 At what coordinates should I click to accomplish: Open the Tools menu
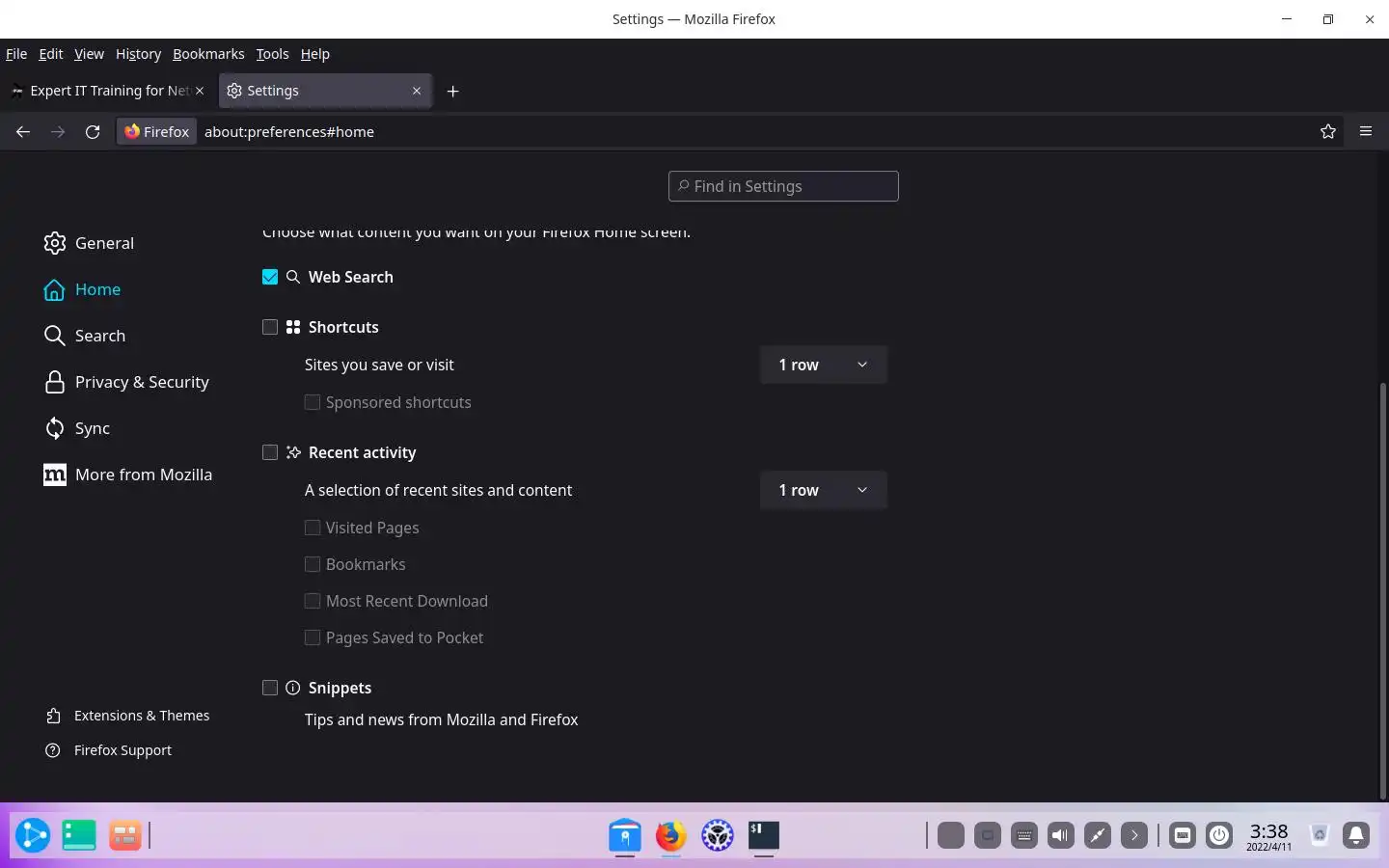tap(272, 54)
